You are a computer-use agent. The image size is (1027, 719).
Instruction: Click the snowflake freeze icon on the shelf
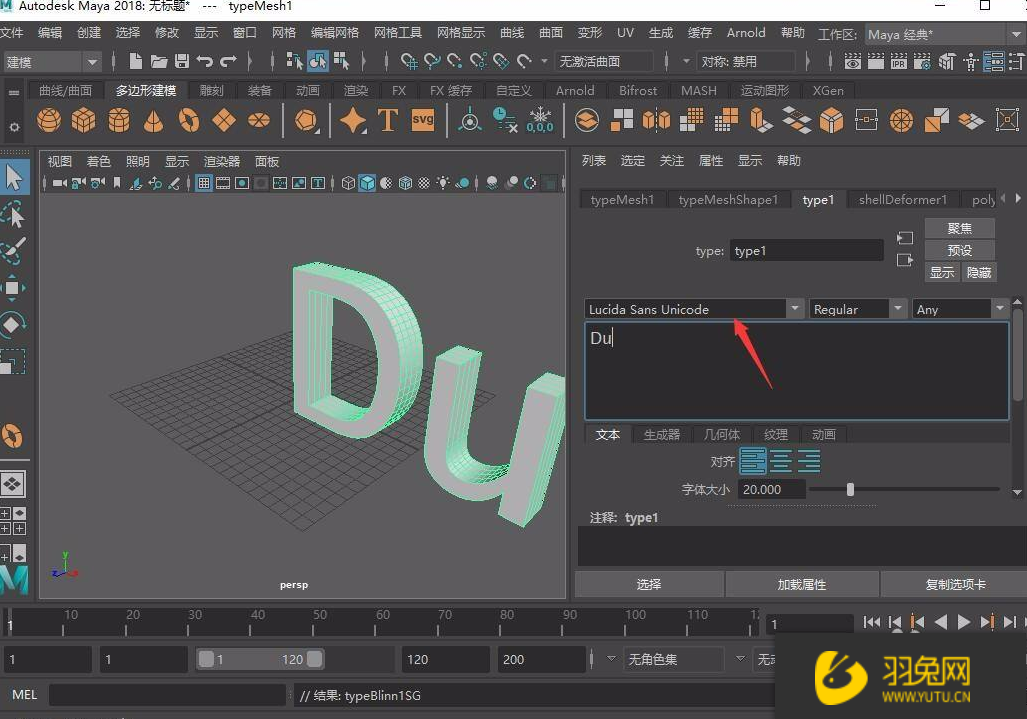pyautogui.click(x=539, y=118)
